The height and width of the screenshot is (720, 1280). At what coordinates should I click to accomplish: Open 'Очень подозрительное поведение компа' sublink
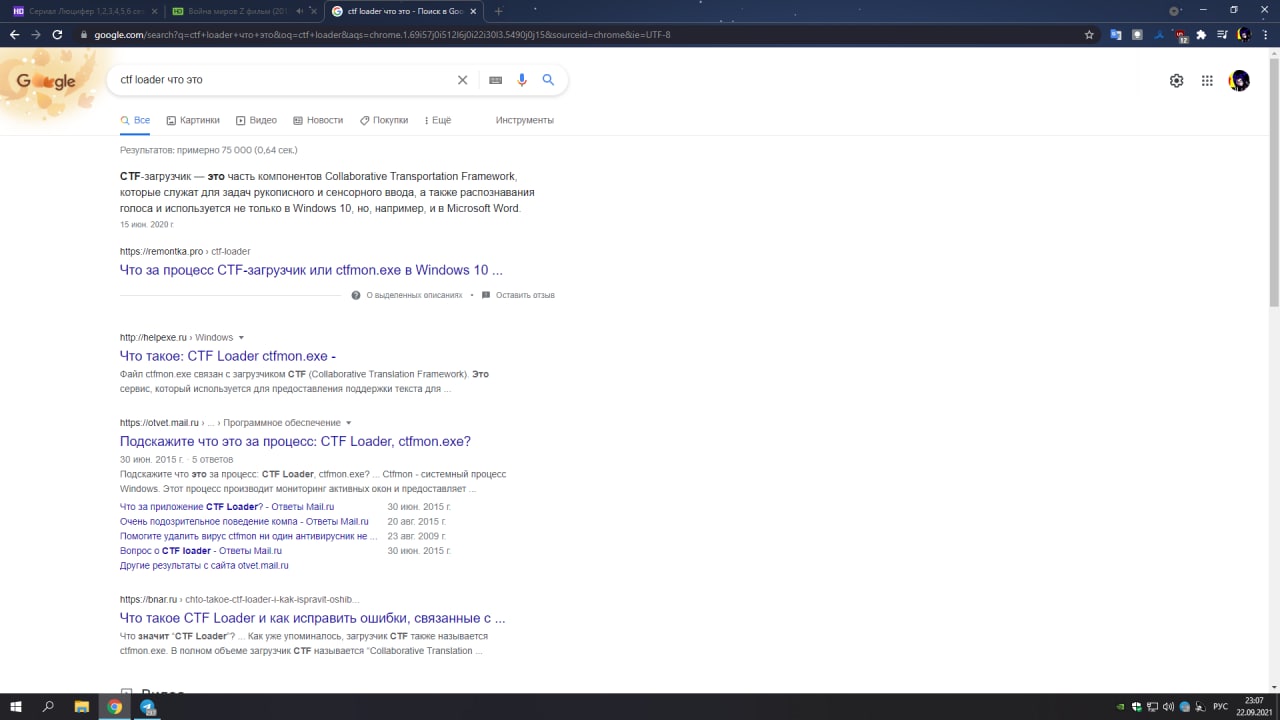click(244, 521)
